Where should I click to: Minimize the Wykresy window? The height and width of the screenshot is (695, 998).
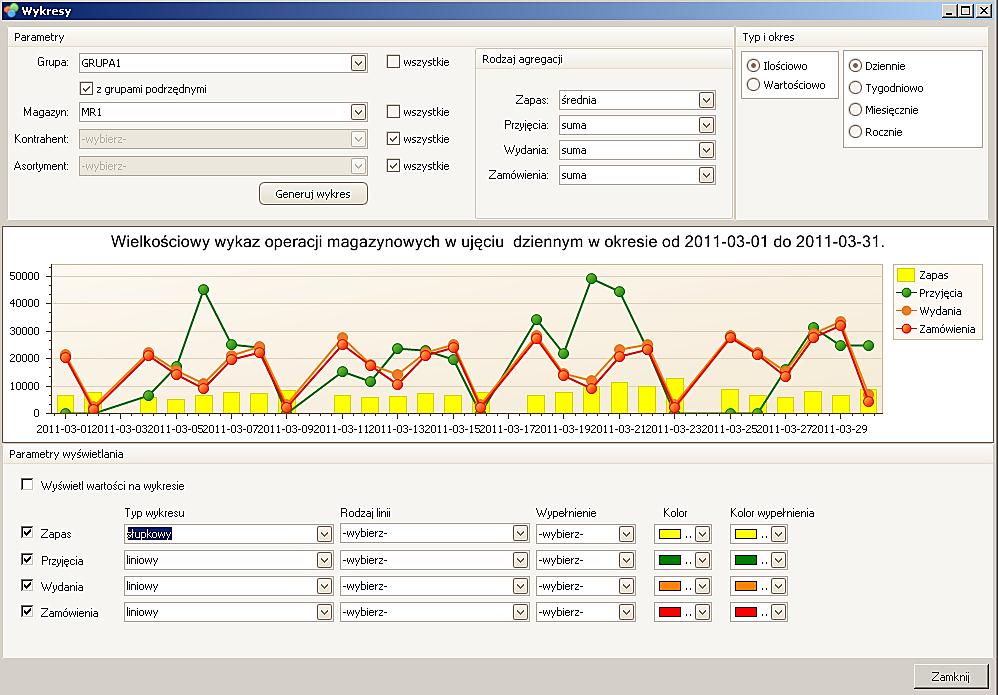pos(950,10)
